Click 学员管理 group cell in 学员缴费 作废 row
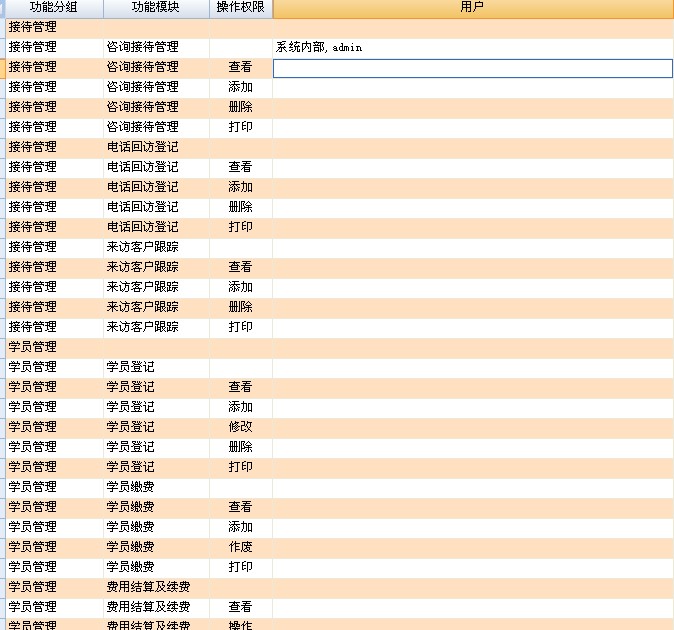674x630 pixels. click(55, 547)
